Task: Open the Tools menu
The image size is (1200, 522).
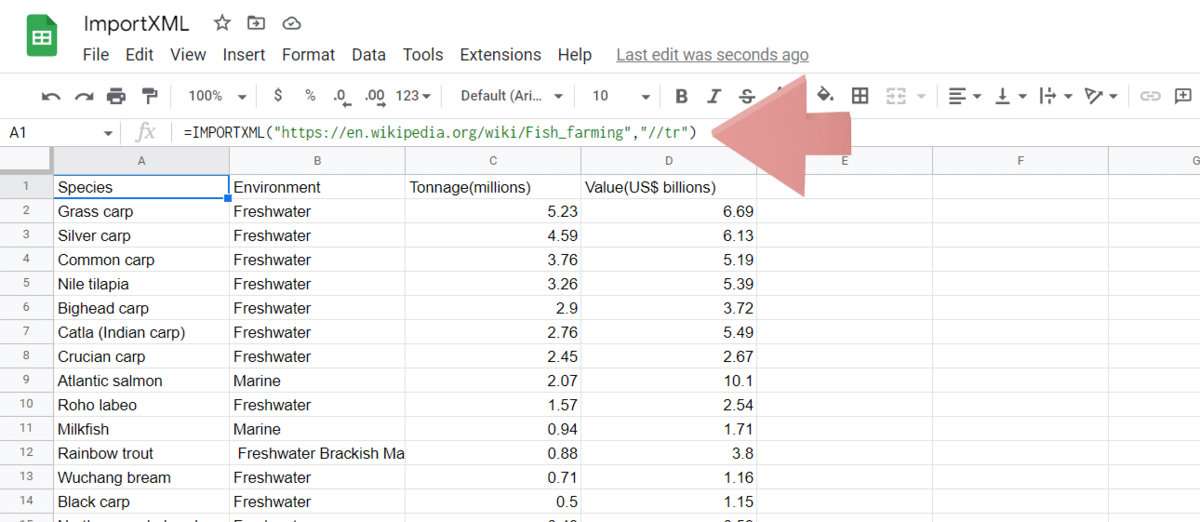Action: pos(423,55)
